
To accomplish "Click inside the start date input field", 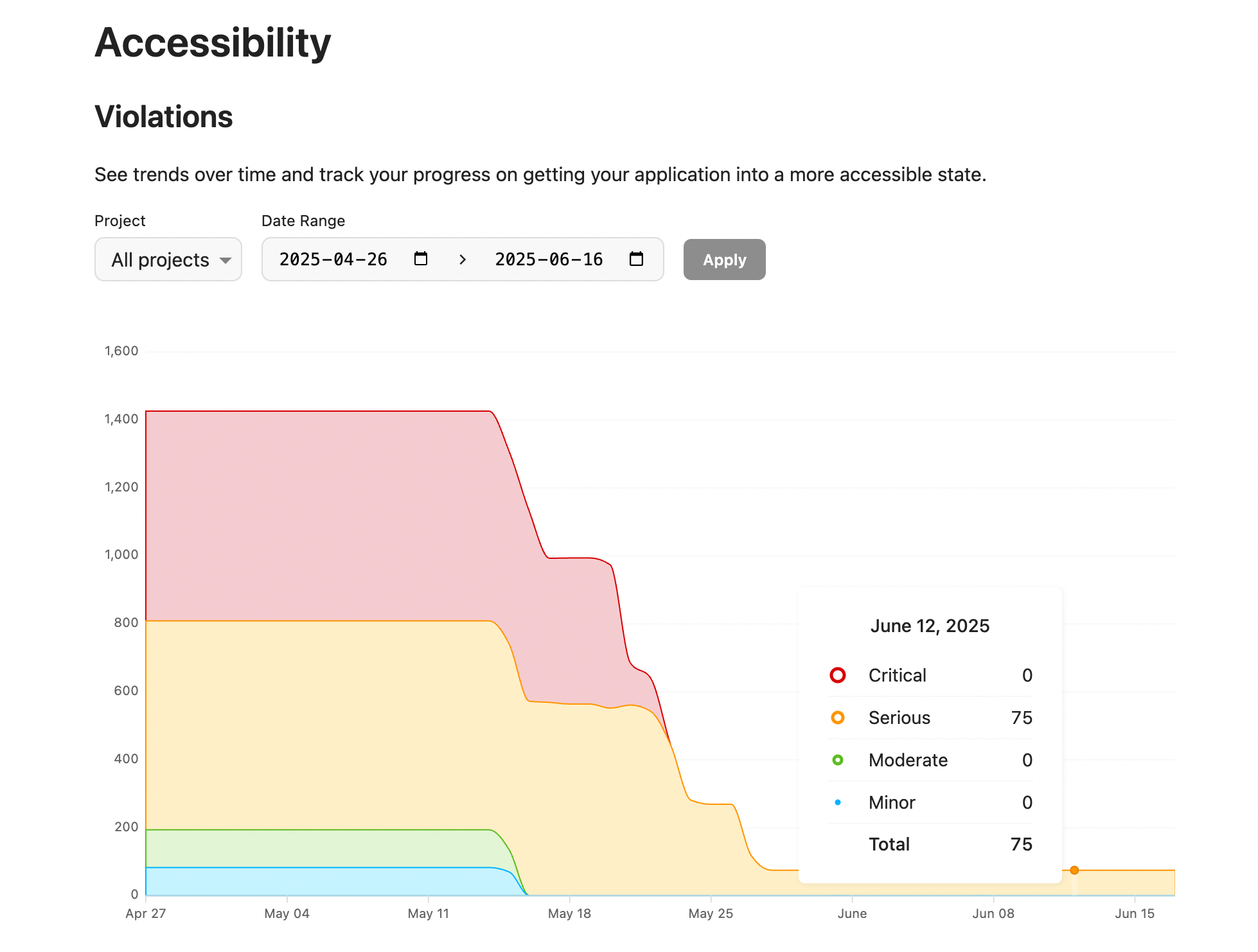I will pyautogui.click(x=334, y=260).
